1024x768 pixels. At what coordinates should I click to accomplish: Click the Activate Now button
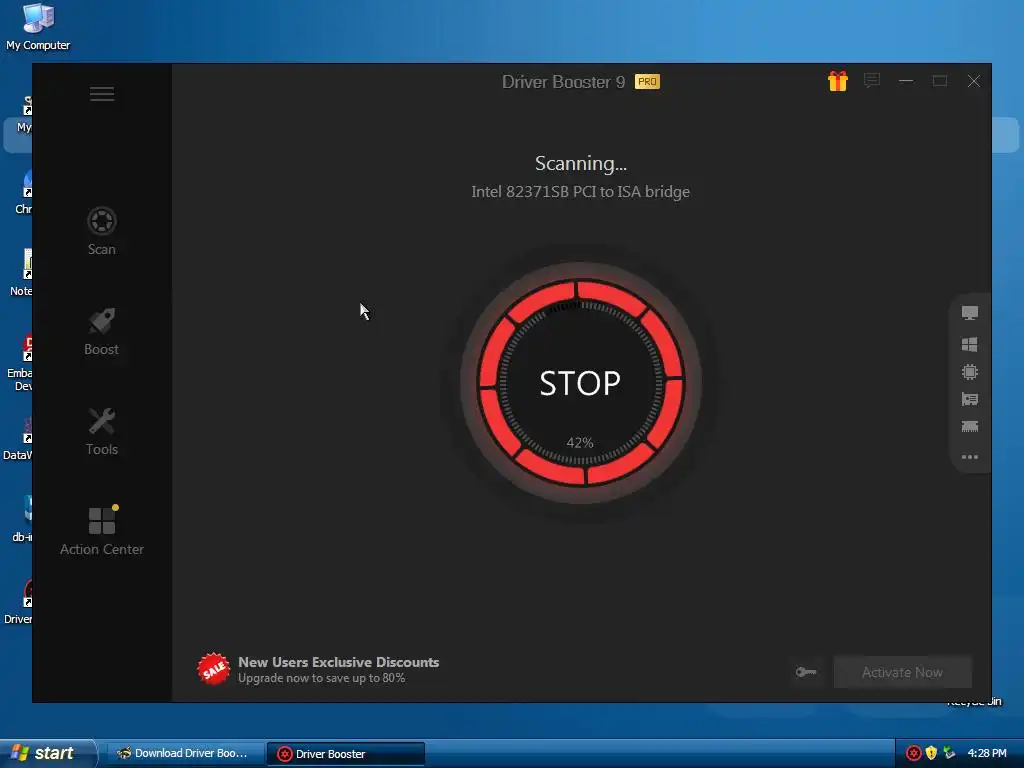point(903,672)
